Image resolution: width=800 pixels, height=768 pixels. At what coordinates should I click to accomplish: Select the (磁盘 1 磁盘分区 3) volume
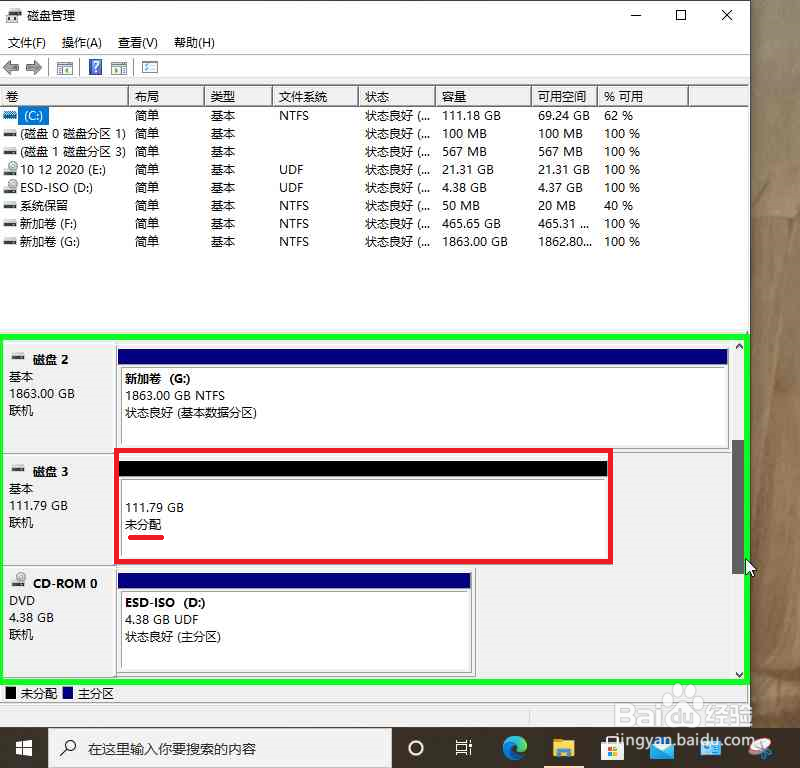pyautogui.click(x=72, y=152)
